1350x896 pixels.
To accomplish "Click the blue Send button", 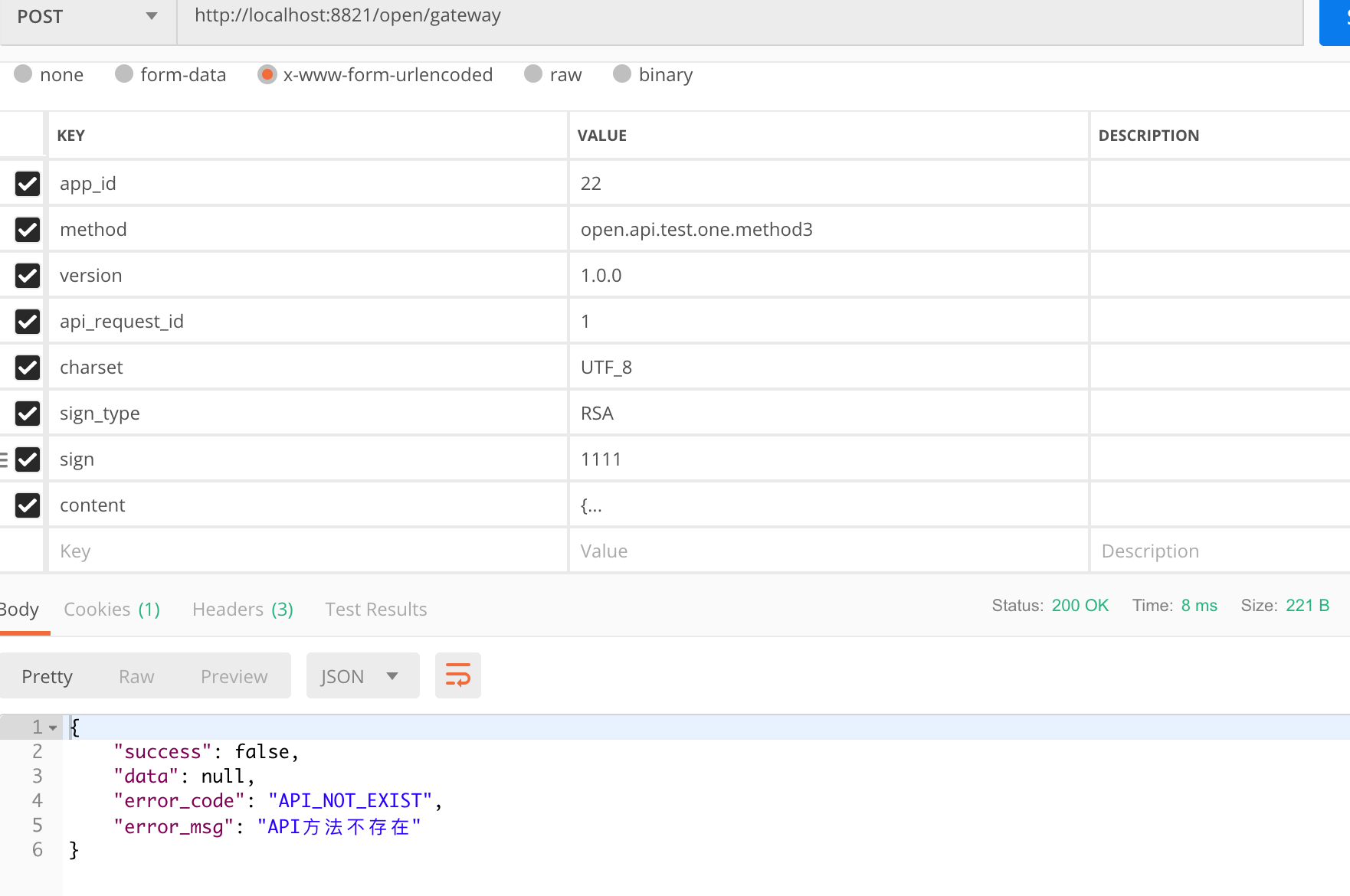I will point(1335,21).
